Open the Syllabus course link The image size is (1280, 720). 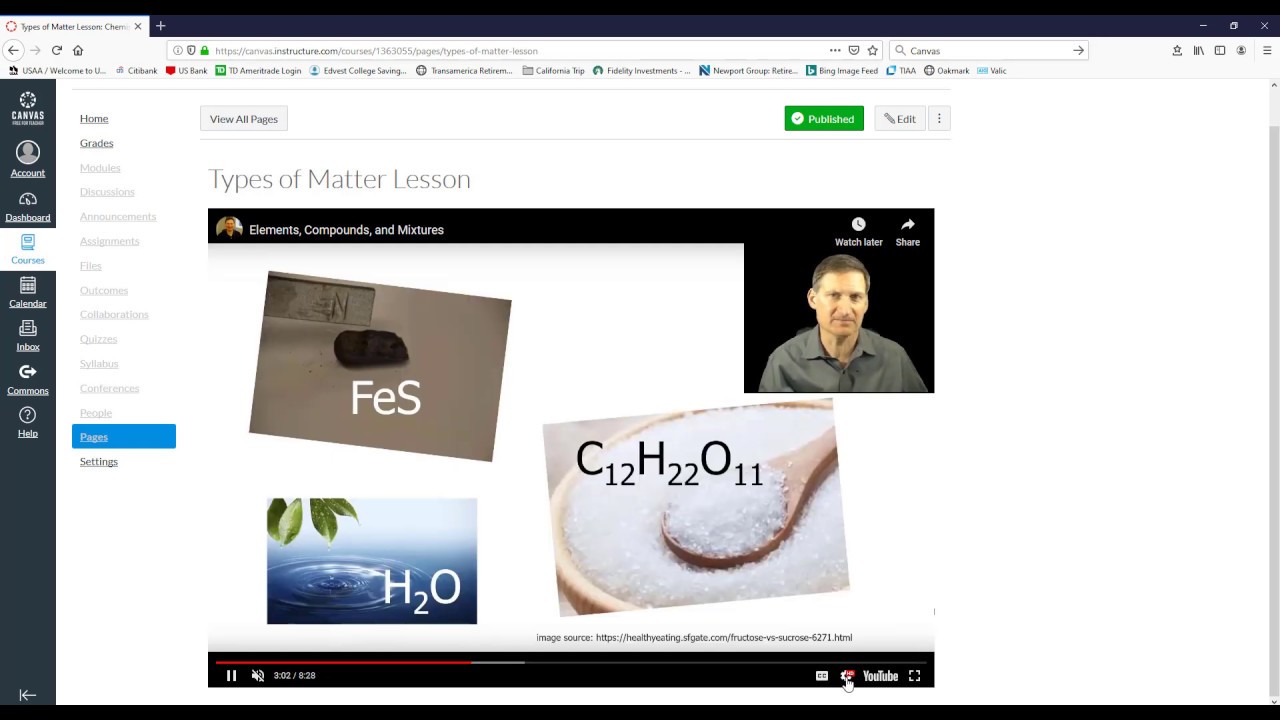(99, 363)
